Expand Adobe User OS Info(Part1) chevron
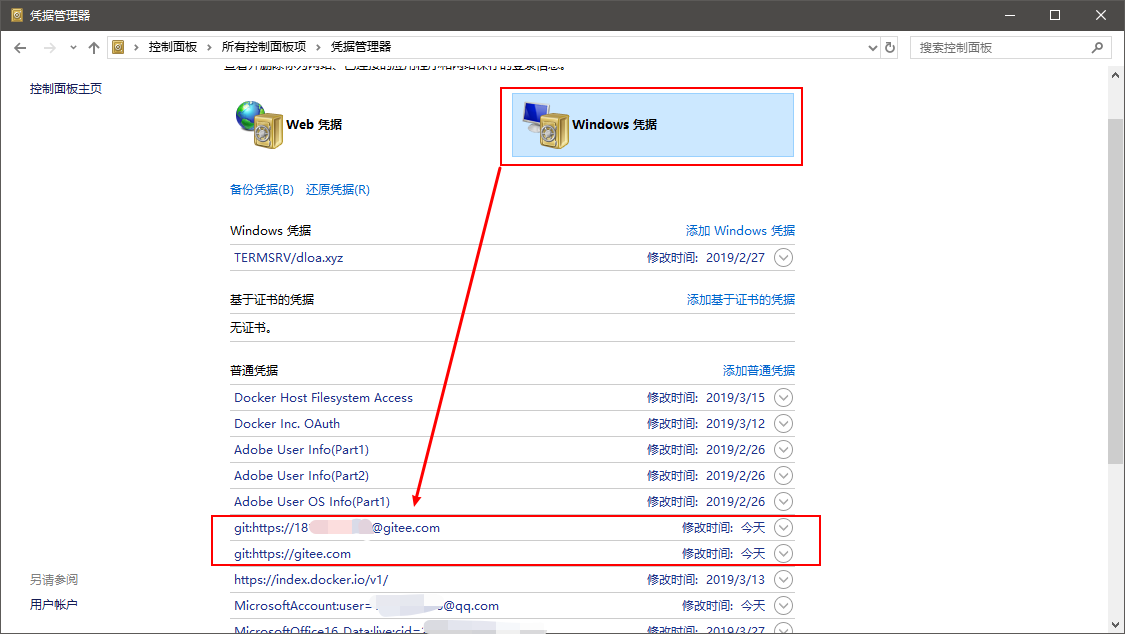Screen dimensions: 1125x634 783,501
